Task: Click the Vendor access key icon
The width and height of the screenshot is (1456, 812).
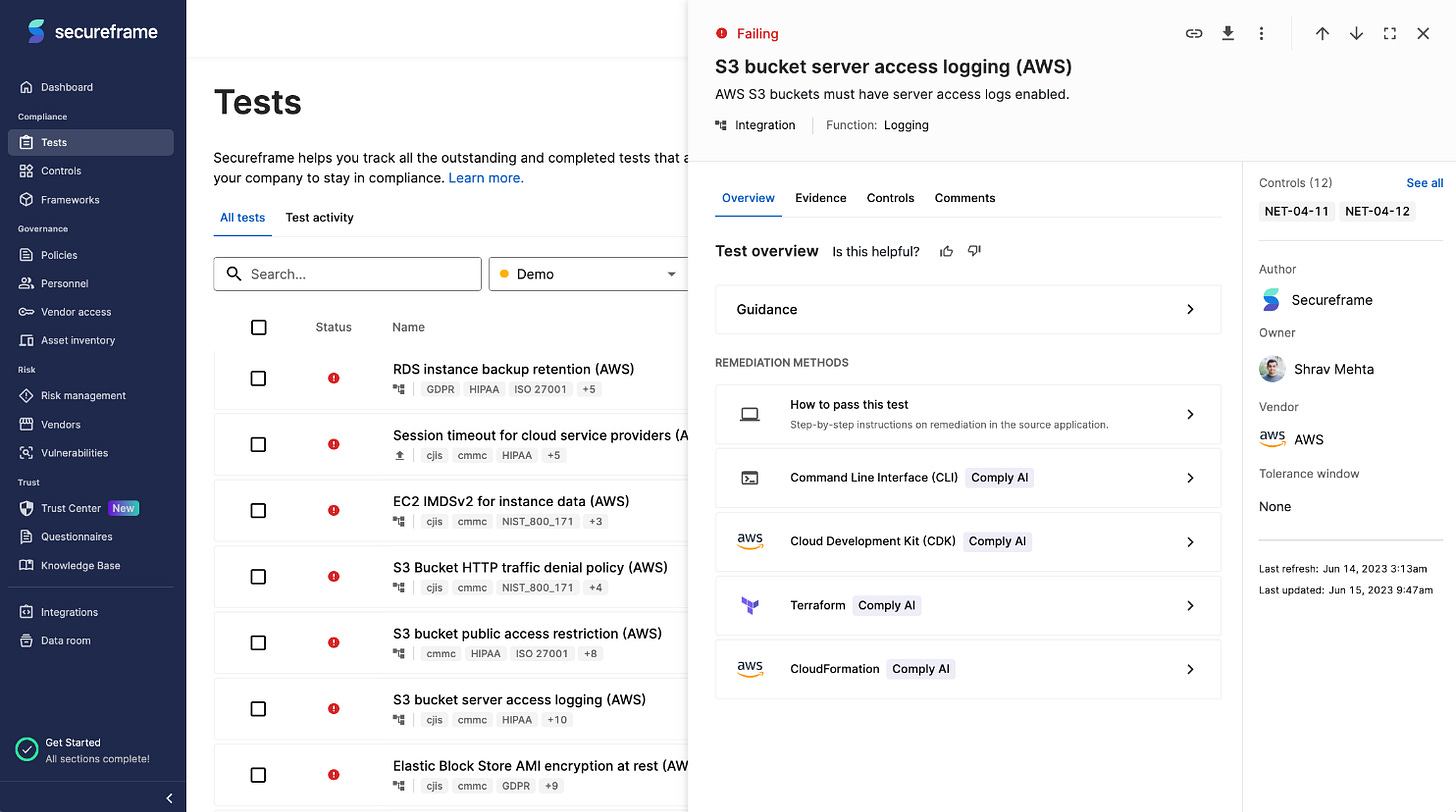Action: click(x=27, y=312)
